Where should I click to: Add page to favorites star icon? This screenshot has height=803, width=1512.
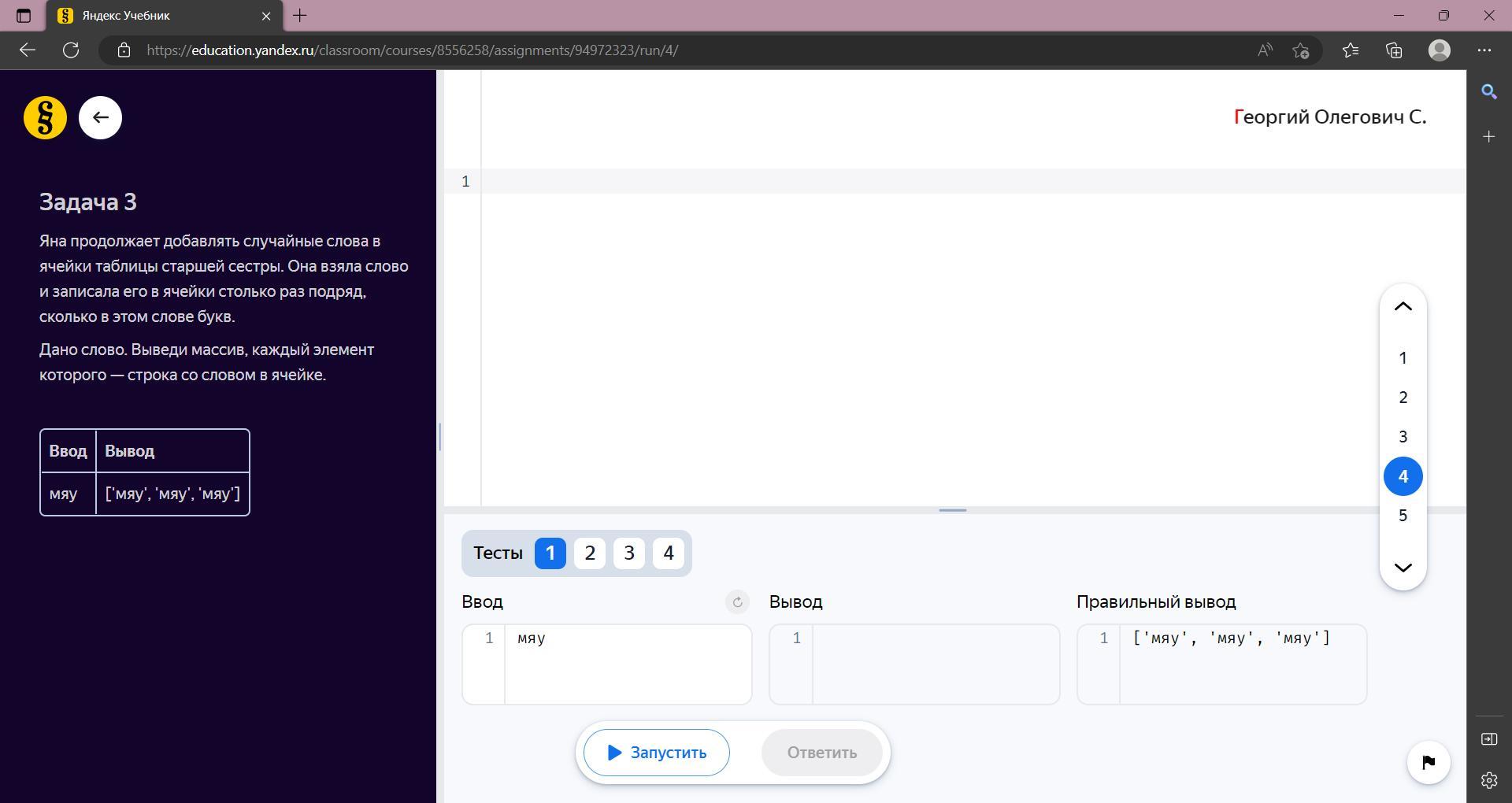[1300, 50]
